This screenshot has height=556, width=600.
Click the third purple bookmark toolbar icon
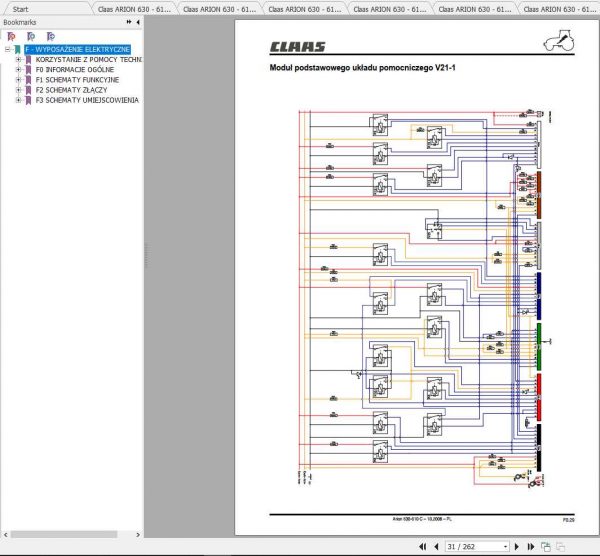51,36
